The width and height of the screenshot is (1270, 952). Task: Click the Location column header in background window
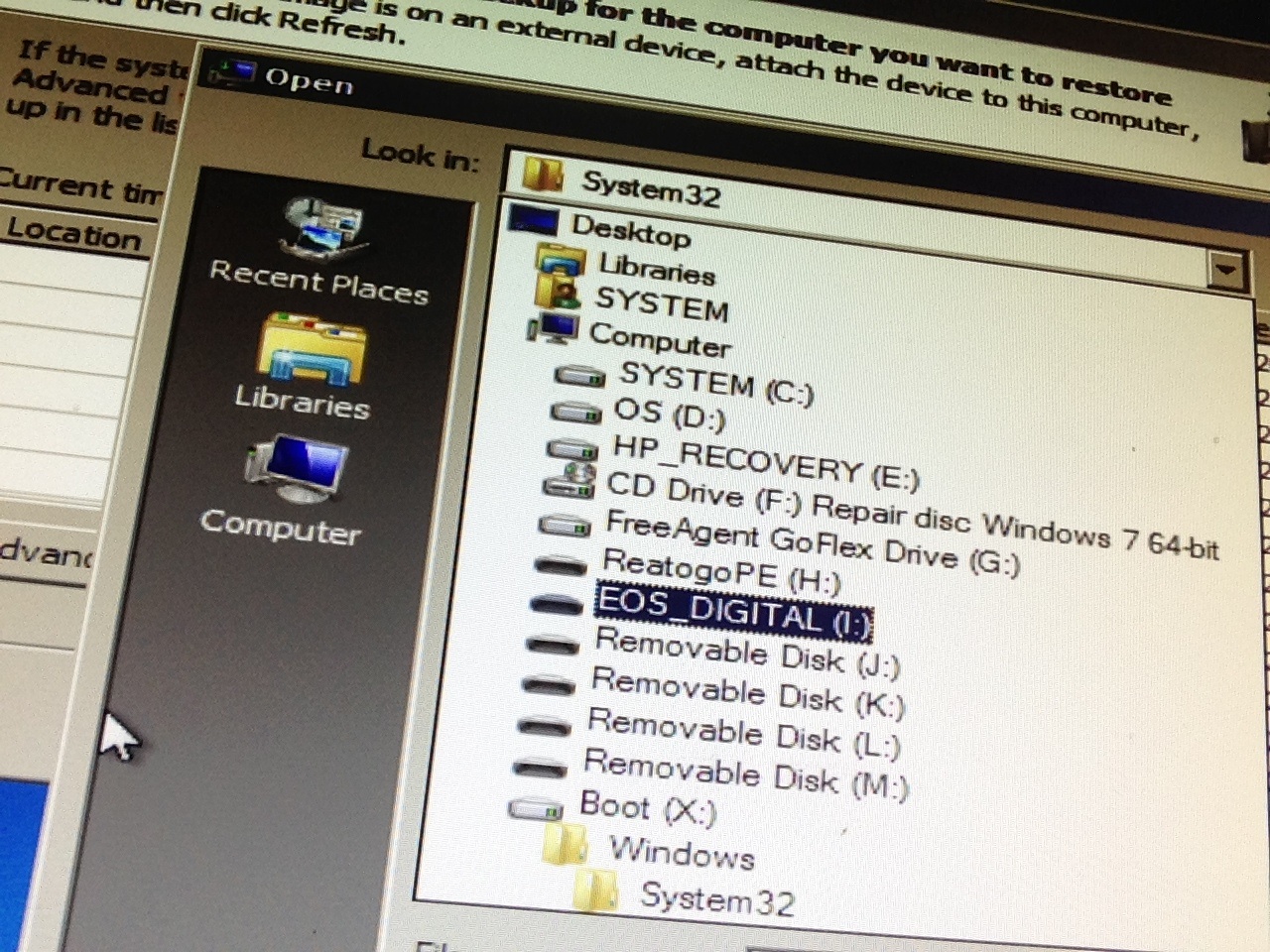pyautogui.click(x=73, y=236)
